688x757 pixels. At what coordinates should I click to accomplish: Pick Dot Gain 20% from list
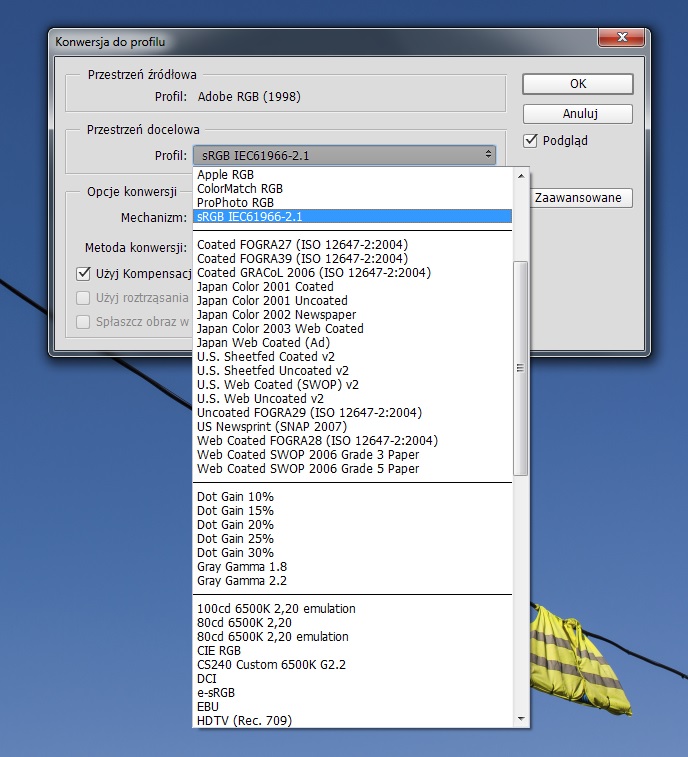coord(235,524)
